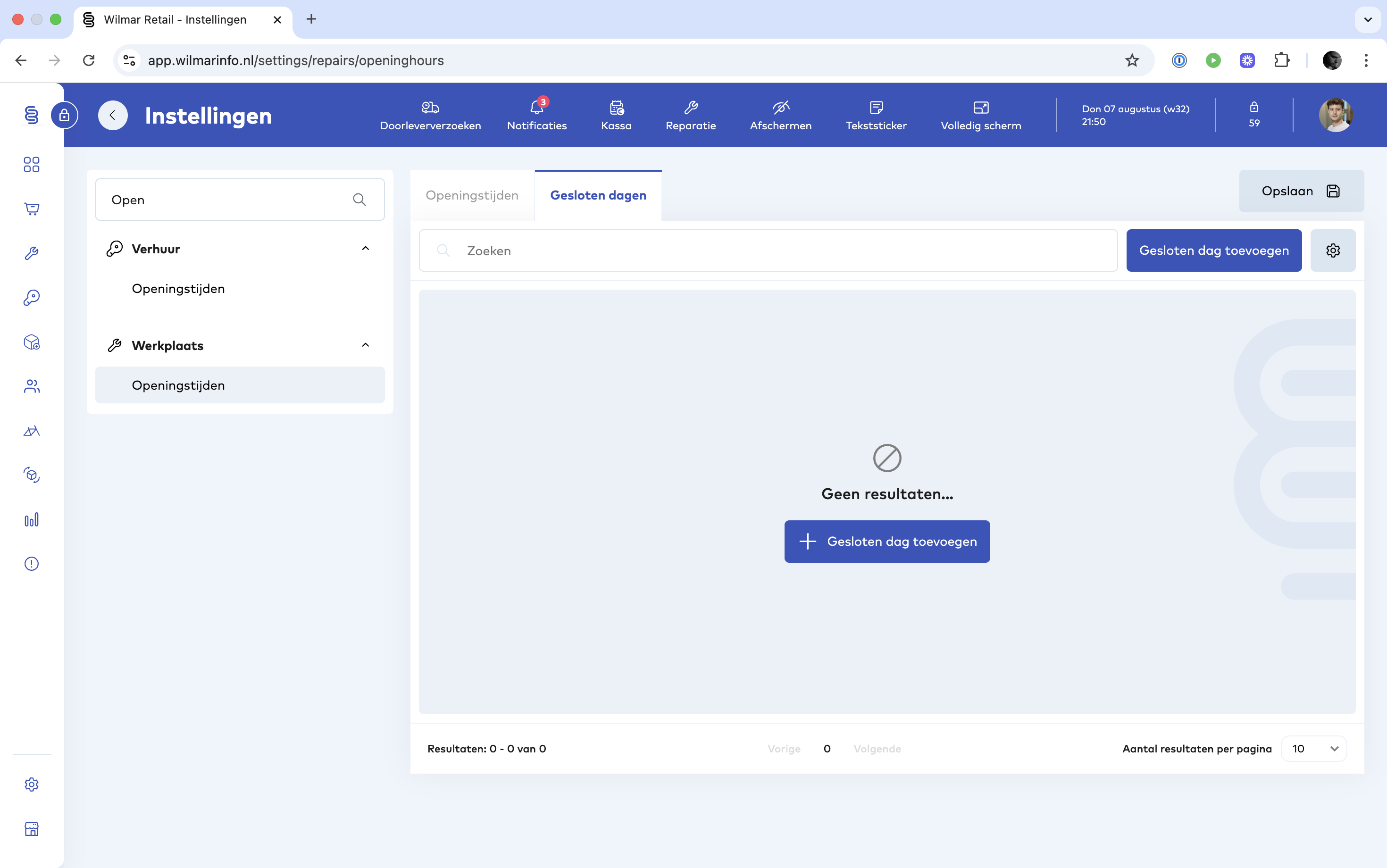
Task: Select Openingstijden under Verhuur
Action: [178, 289]
